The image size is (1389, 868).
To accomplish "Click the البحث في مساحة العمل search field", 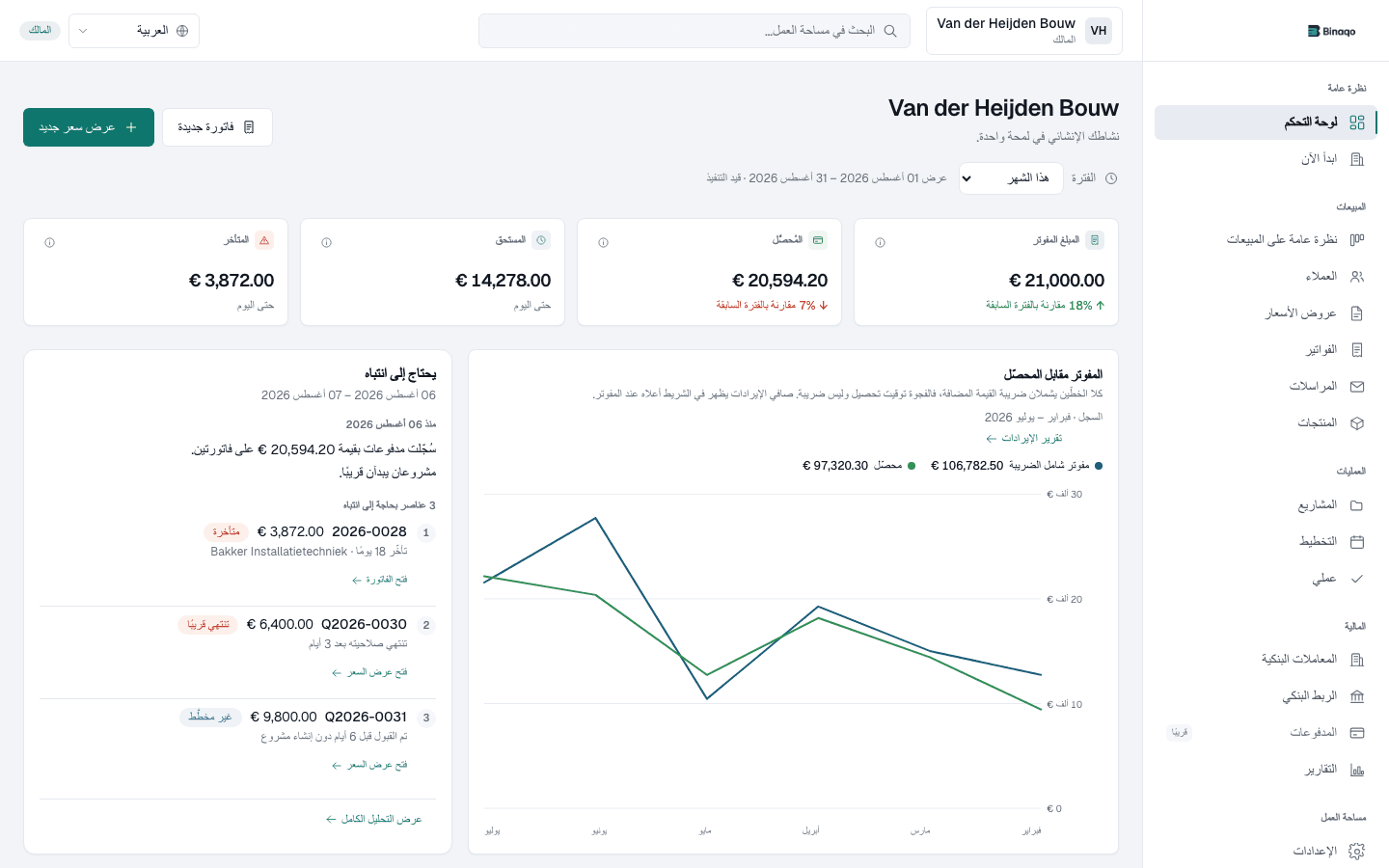I will pyautogui.click(x=694, y=31).
